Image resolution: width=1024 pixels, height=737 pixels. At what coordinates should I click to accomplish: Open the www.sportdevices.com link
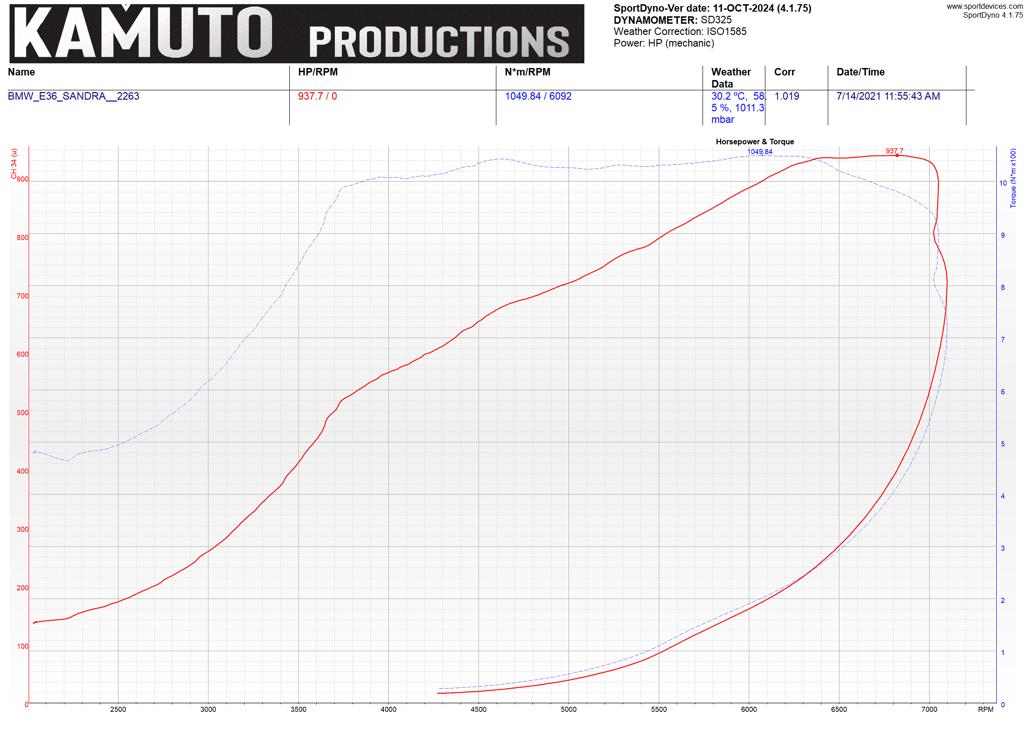(984, 6)
